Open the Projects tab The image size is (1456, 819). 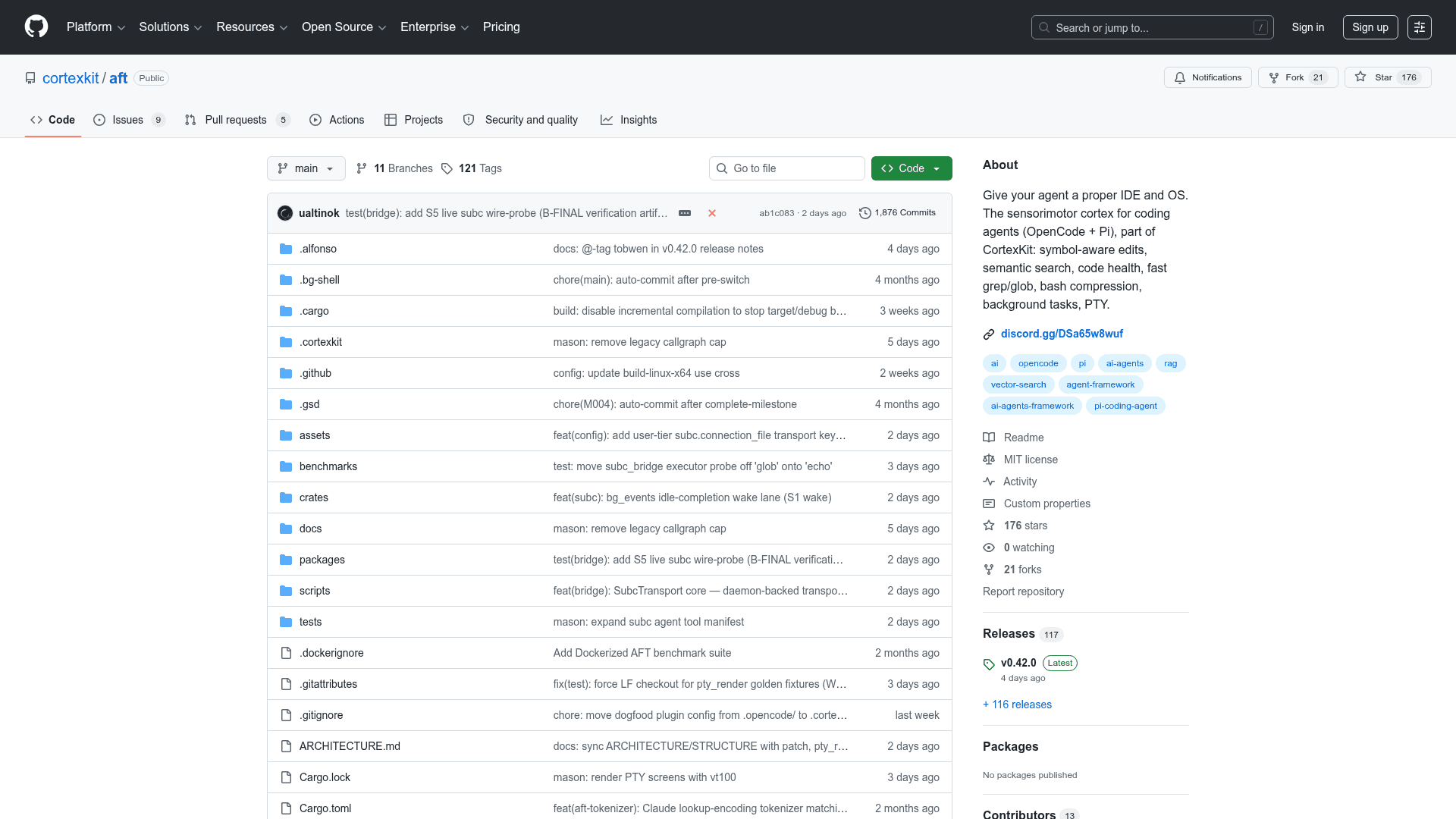pos(413,120)
